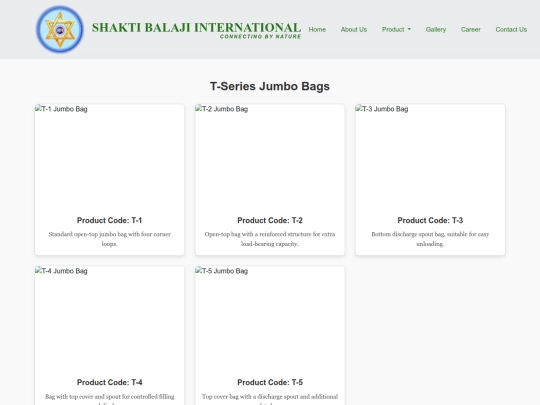Click the Shakti Balaji star logo
Viewport: 540px width, 405px height.
(60, 29)
